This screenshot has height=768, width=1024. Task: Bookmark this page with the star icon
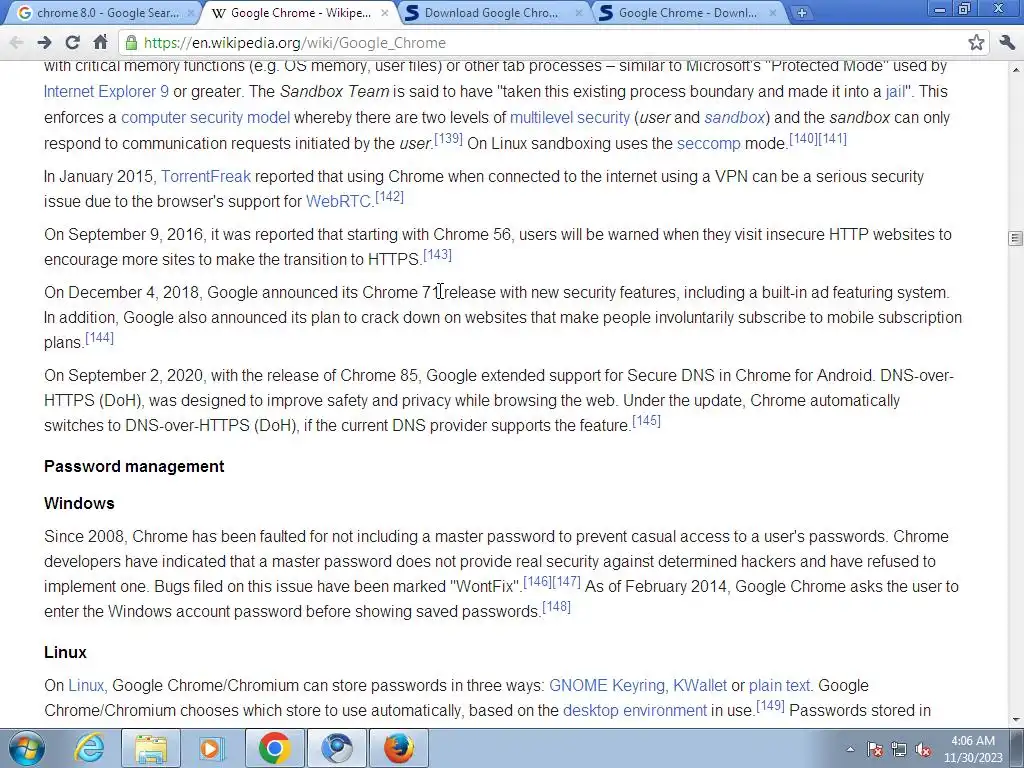[x=976, y=43]
